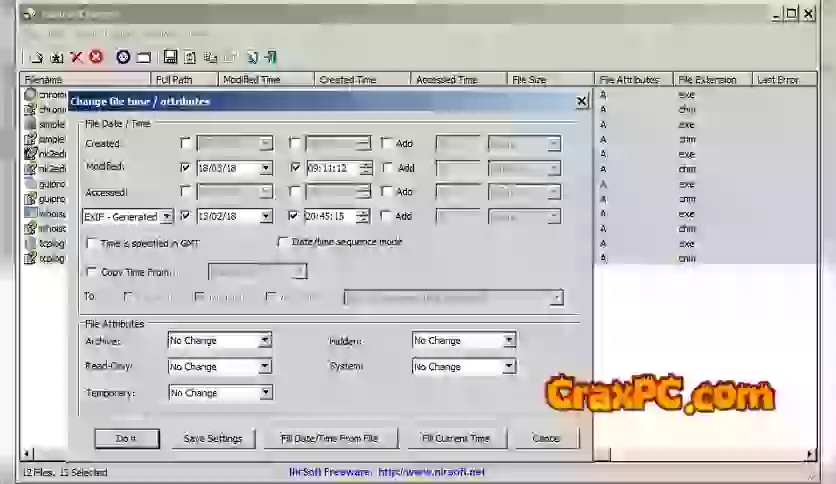The width and height of the screenshot is (836, 484).
Task: Open the System attribute dropdown
Action: tap(509, 366)
